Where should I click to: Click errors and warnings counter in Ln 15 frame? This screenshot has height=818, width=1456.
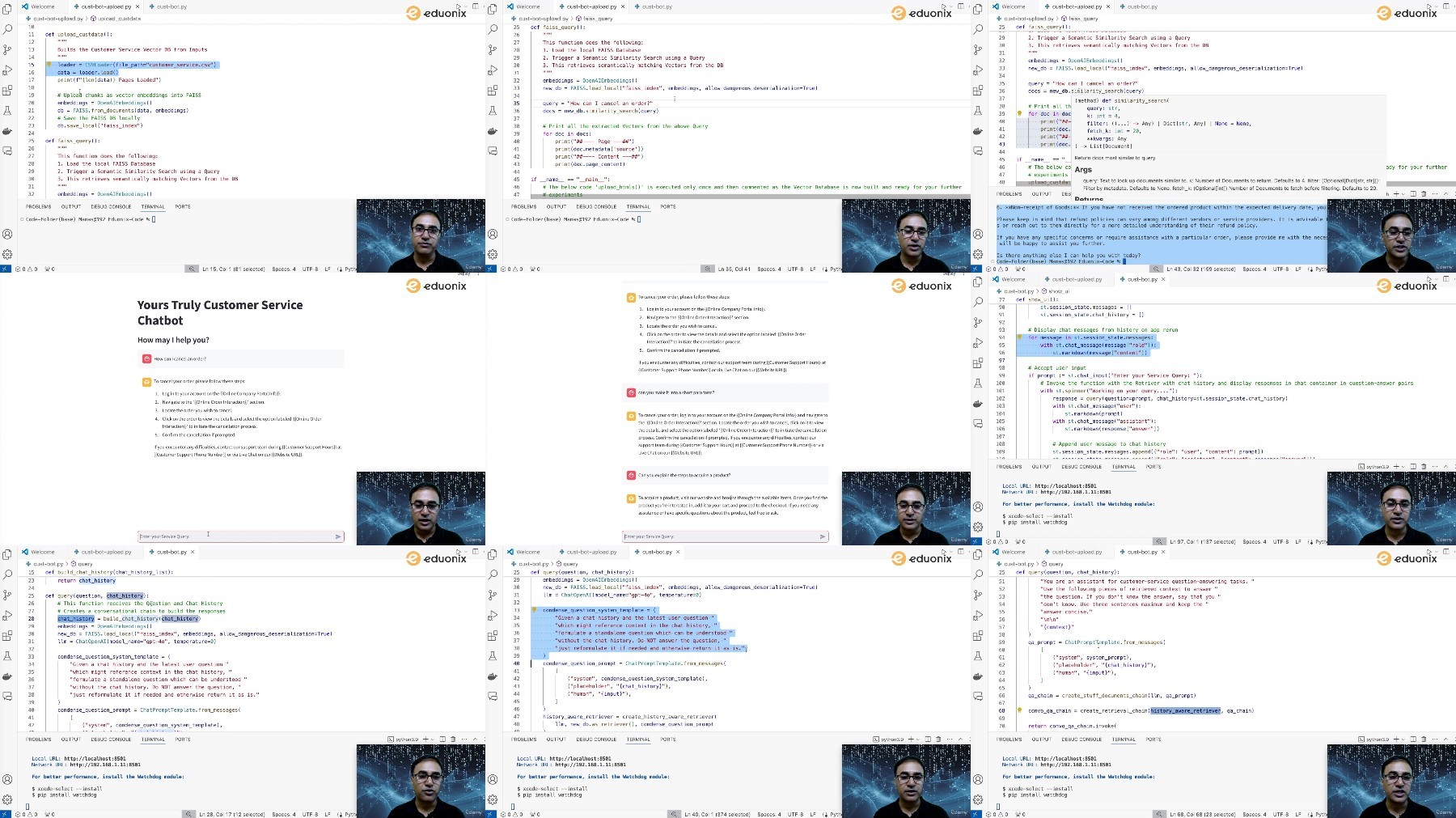point(27,269)
